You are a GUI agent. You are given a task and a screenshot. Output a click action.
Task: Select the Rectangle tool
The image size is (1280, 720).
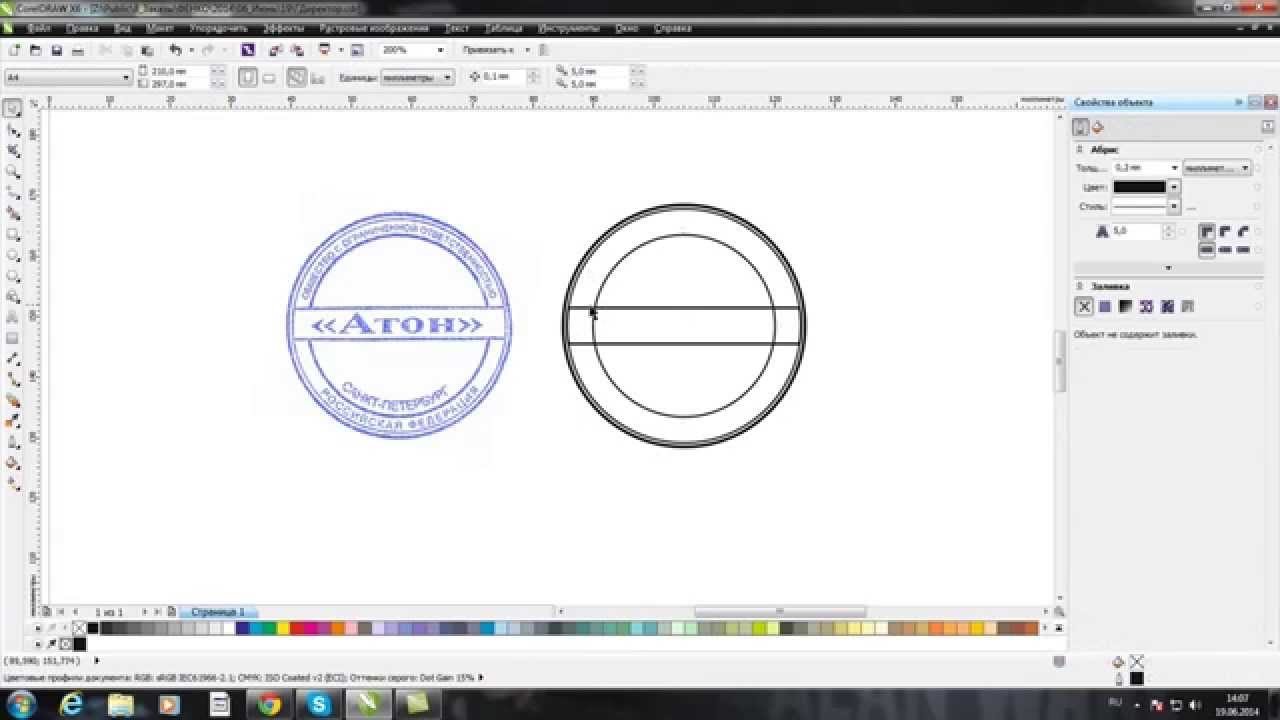click(x=13, y=235)
